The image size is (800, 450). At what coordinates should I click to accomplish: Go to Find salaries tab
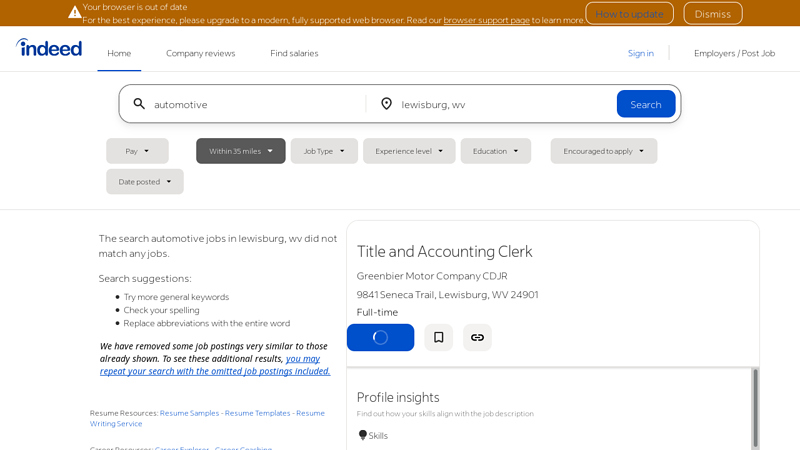294,53
